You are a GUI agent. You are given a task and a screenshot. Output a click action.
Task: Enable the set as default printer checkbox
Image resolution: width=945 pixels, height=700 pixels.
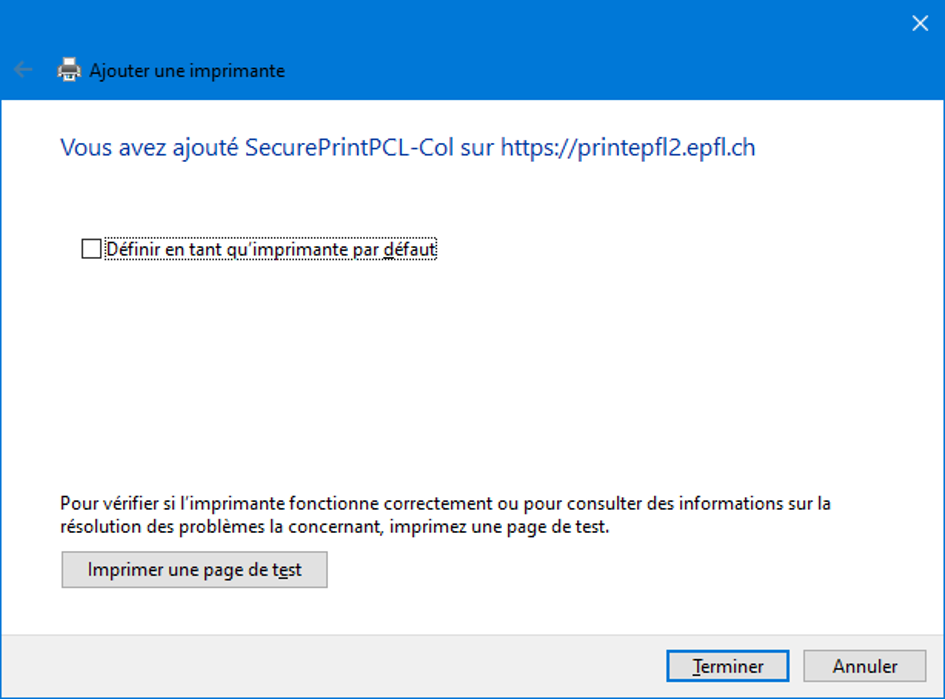[x=91, y=249]
